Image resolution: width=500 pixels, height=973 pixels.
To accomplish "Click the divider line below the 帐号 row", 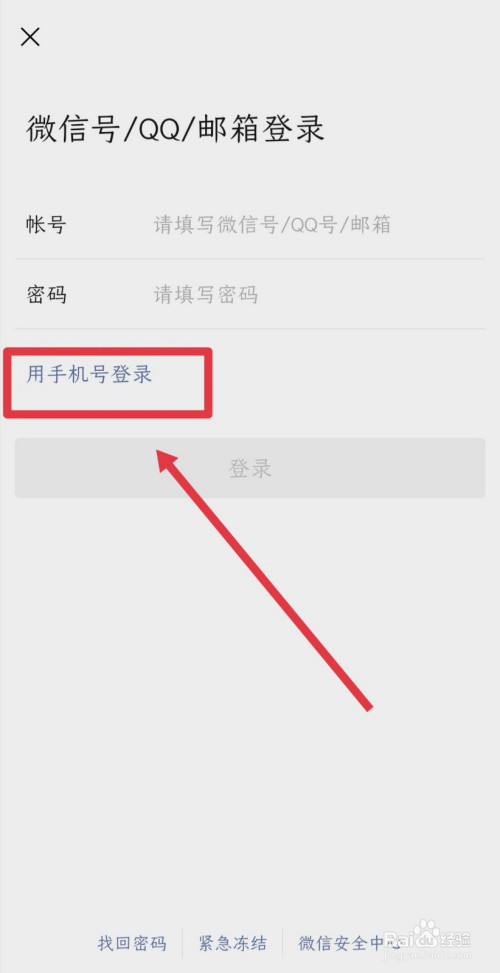I will click(x=250, y=259).
